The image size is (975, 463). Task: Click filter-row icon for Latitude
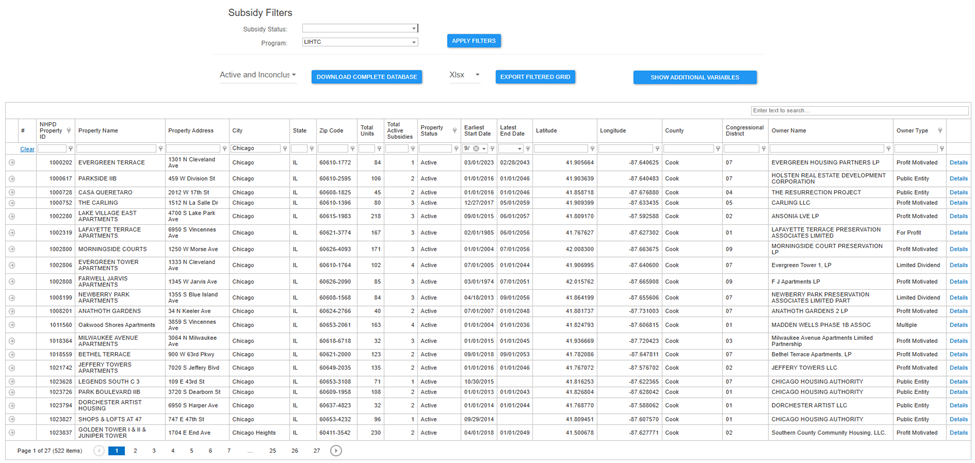coord(592,149)
